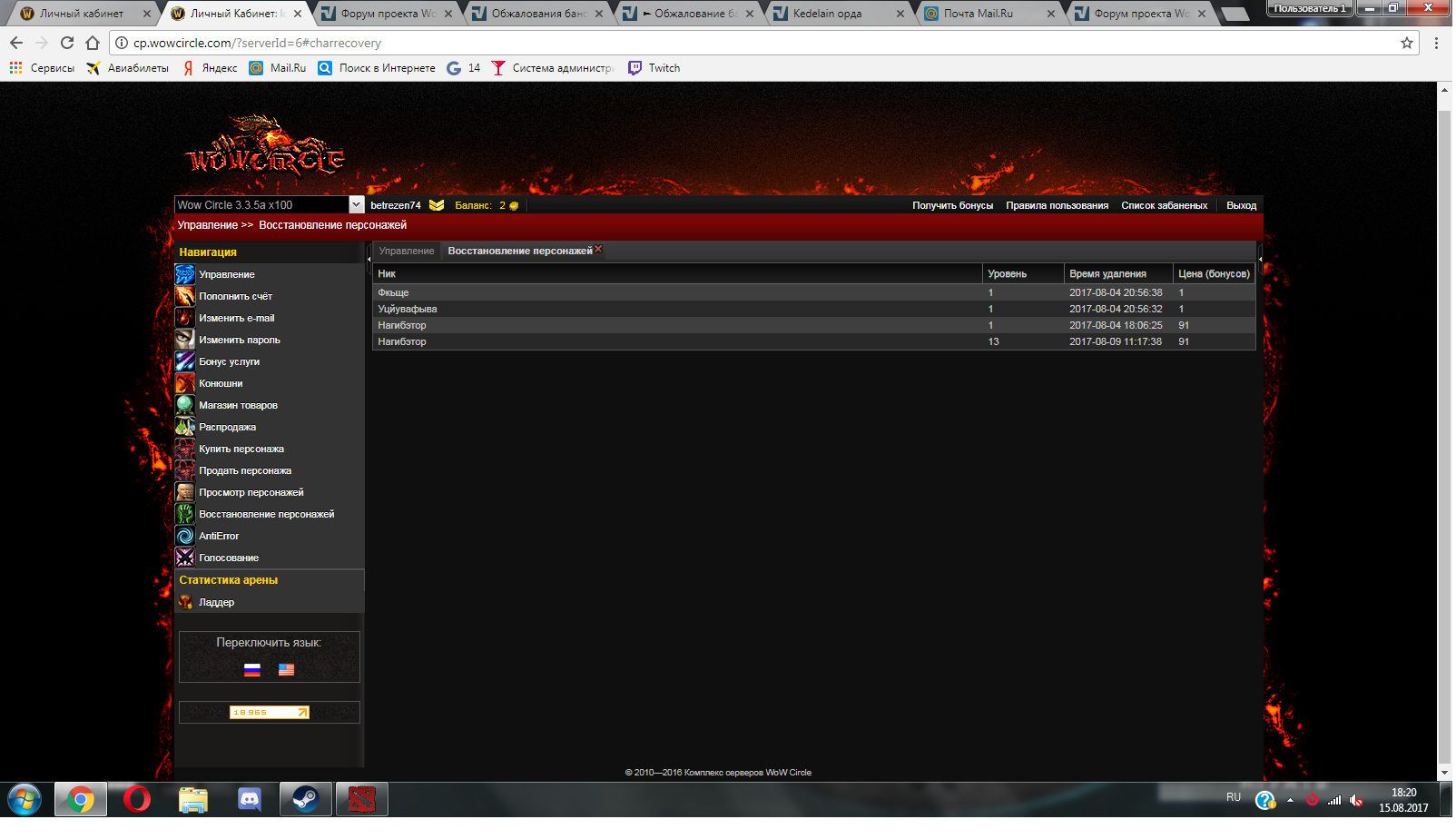The width and height of the screenshot is (1456, 839).
Task: Go to the Chrome home page
Action: (93, 43)
